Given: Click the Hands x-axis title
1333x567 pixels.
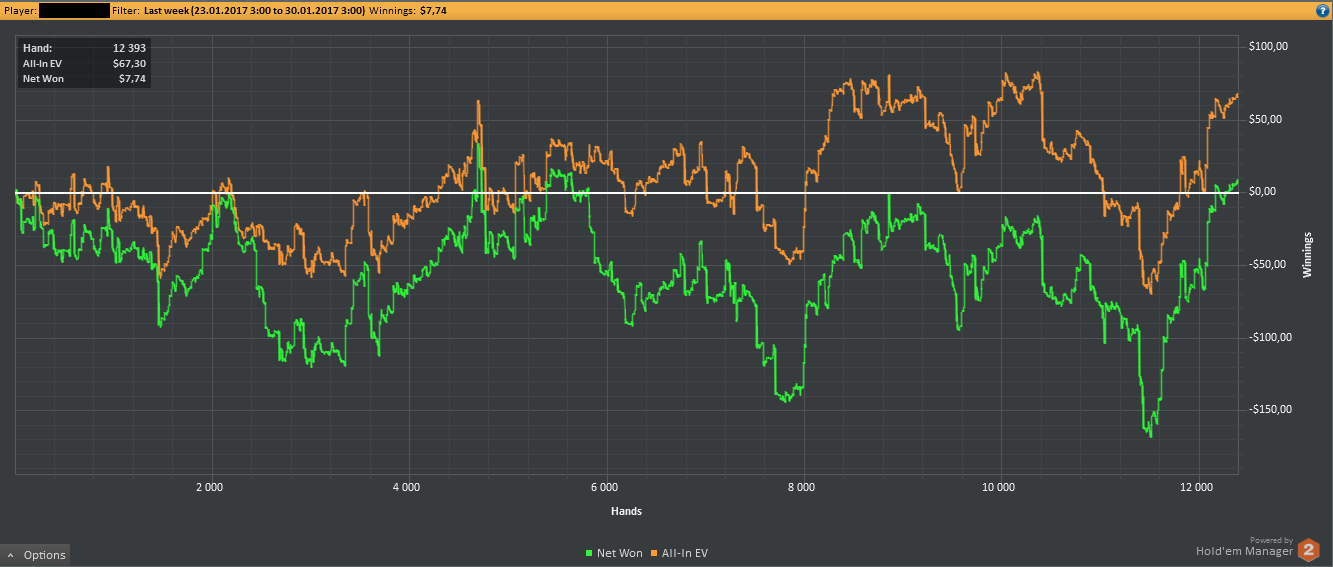Looking at the screenshot, I should point(626,511).
